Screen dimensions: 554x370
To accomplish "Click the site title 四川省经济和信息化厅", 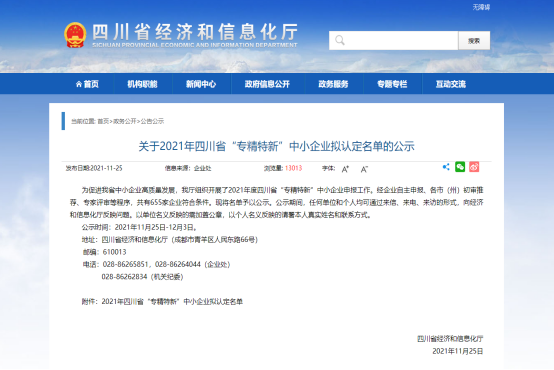I will 195,32.
